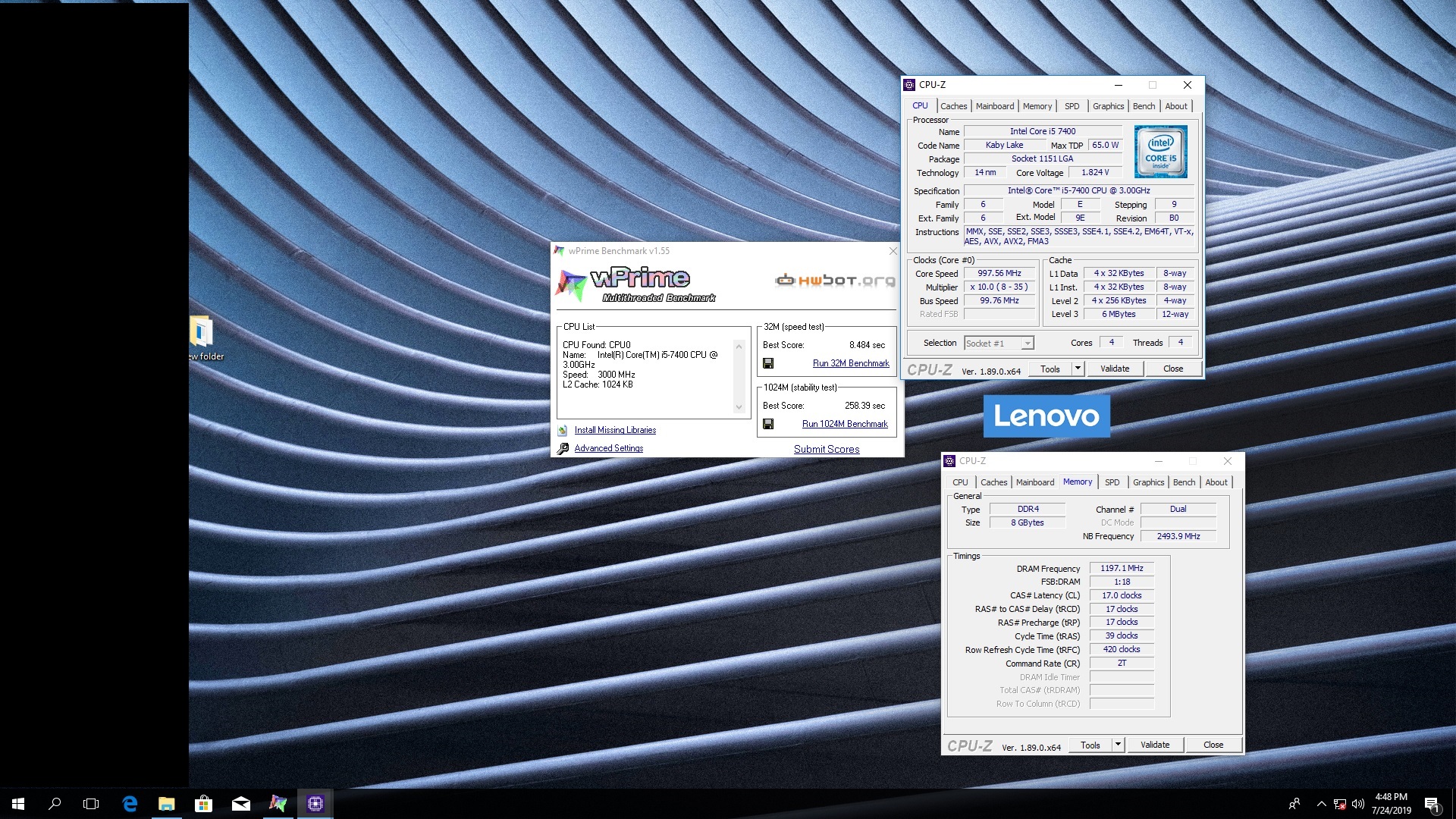
Task: Expand the Tools dropdown arrow in lower CPU-Z
Action: tap(1118, 745)
